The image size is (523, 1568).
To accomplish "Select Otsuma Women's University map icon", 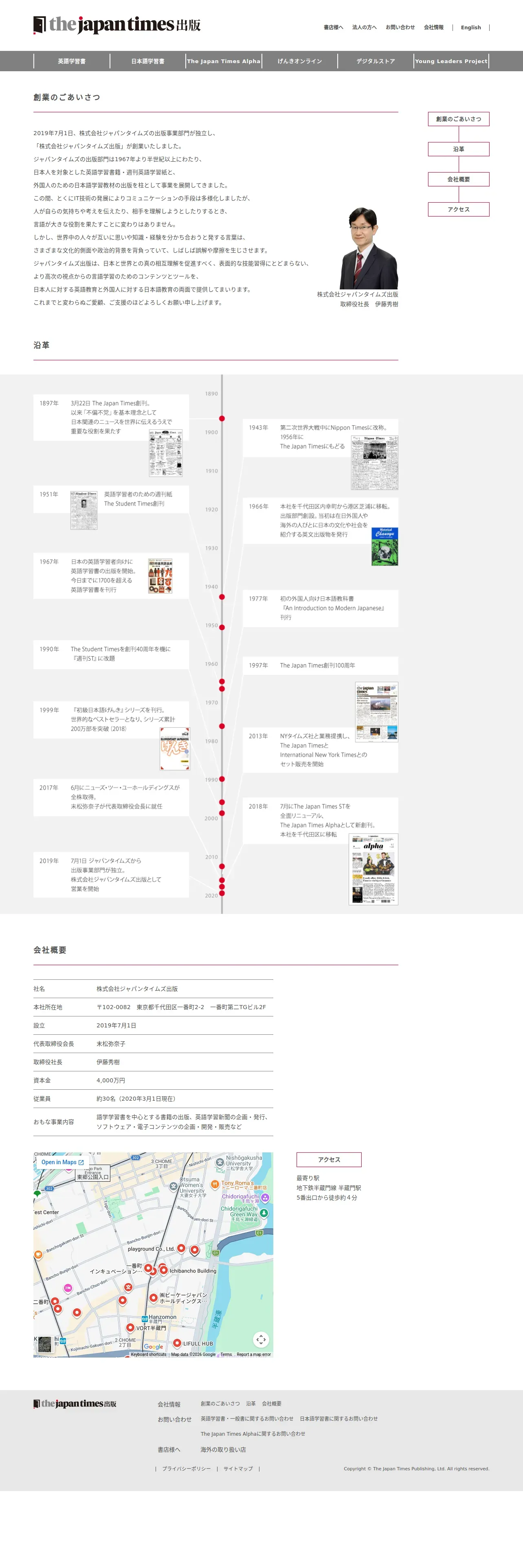I will pos(174,1186).
